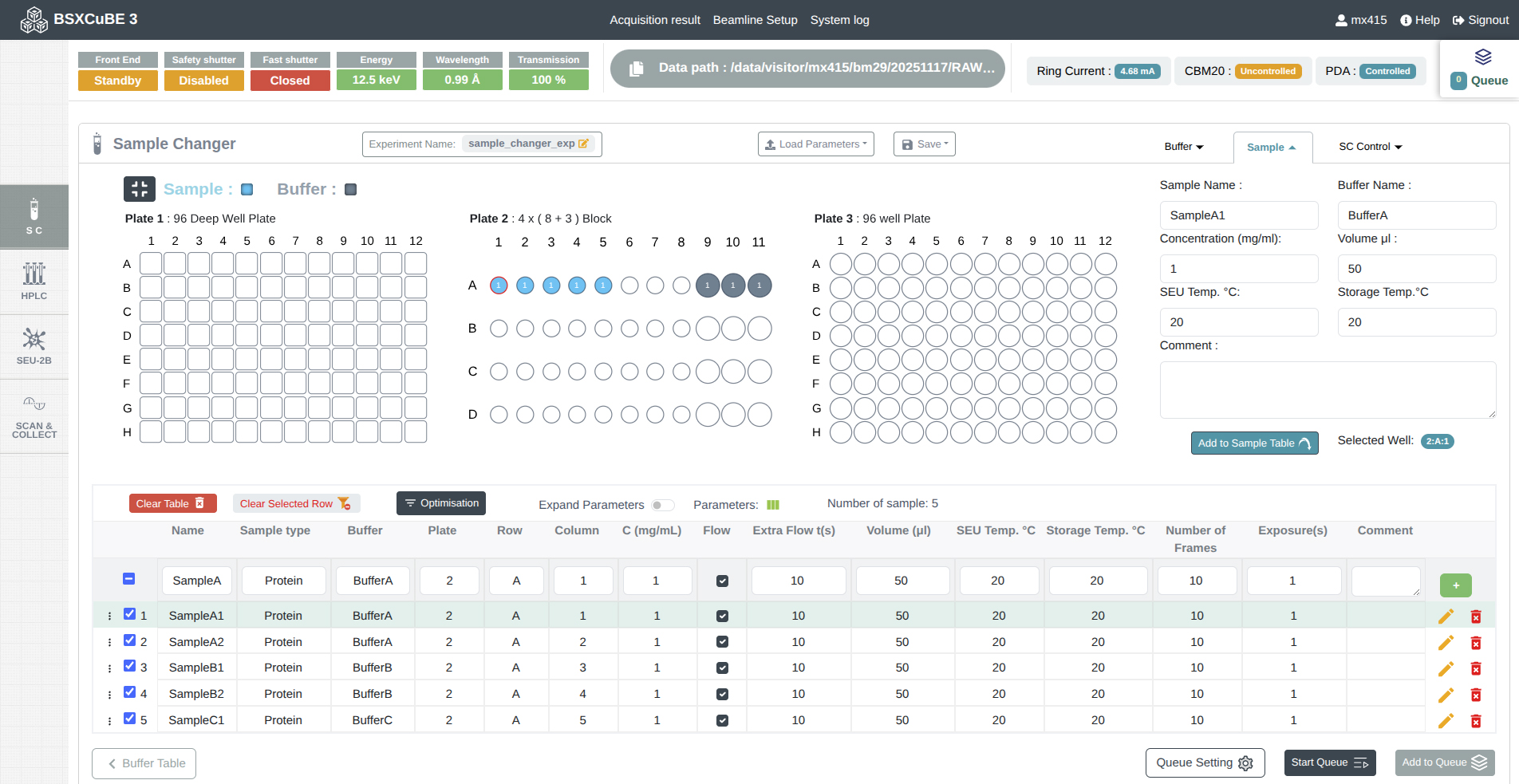Click the green plus add-row button
The width and height of the screenshot is (1519, 784).
pos(1455,585)
